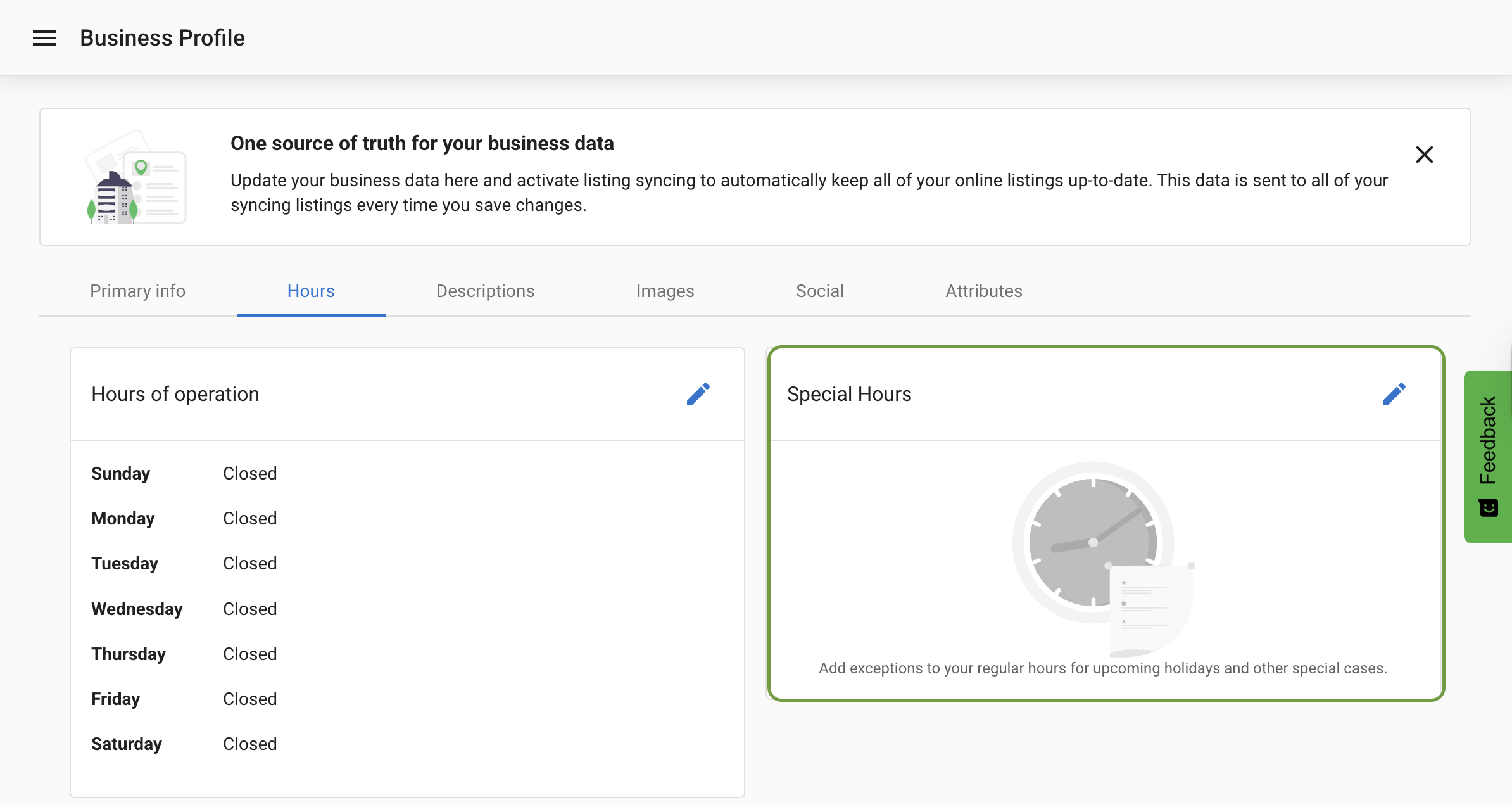Viewport: 1512px width, 807px height.
Task: Click the clock illustration in Special Hours
Action: pos(1092,542)
